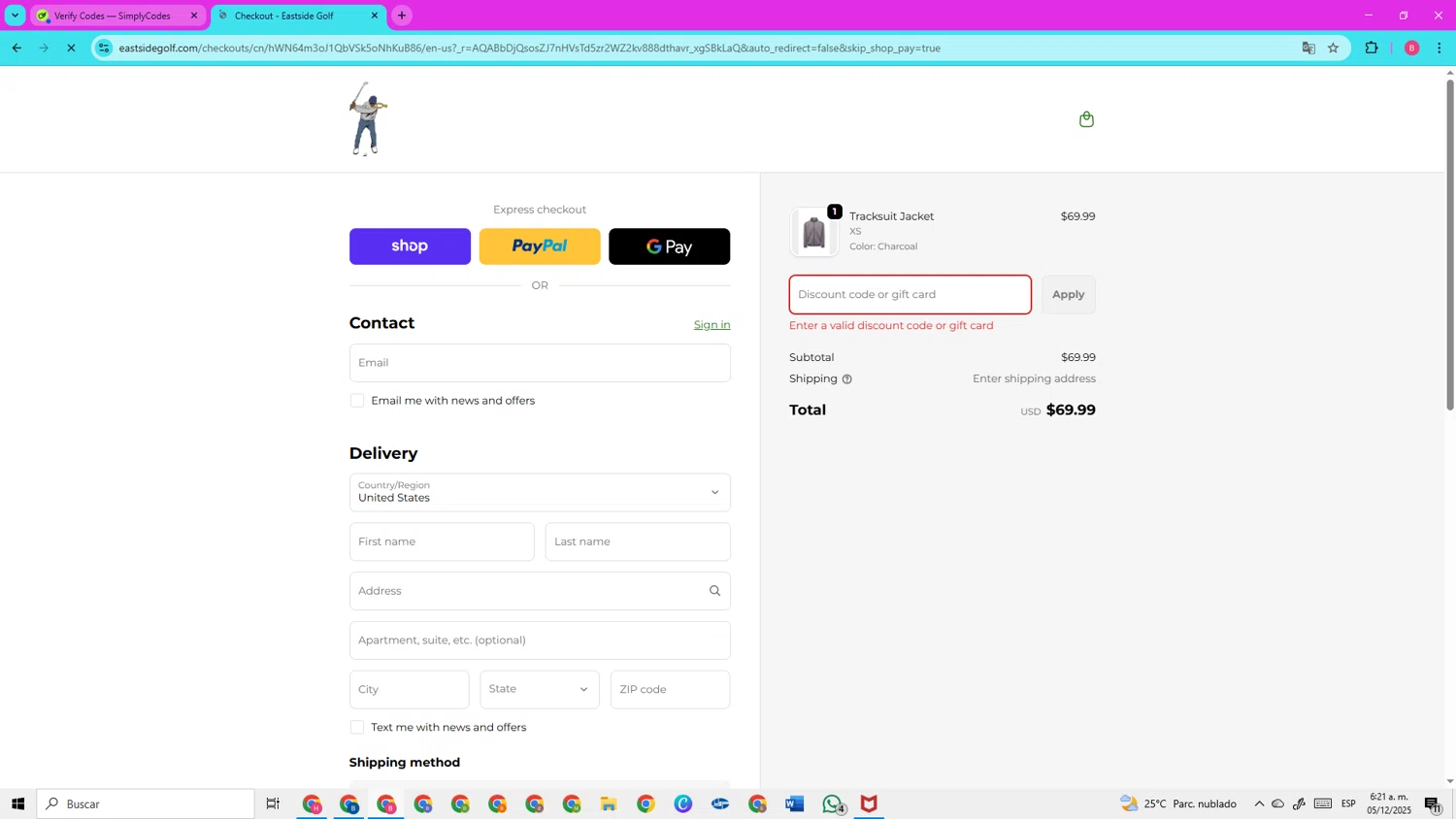The image size is (1456, 819).
Task: Open the weather widget showing 25°C
Action: click(1178, 803)
